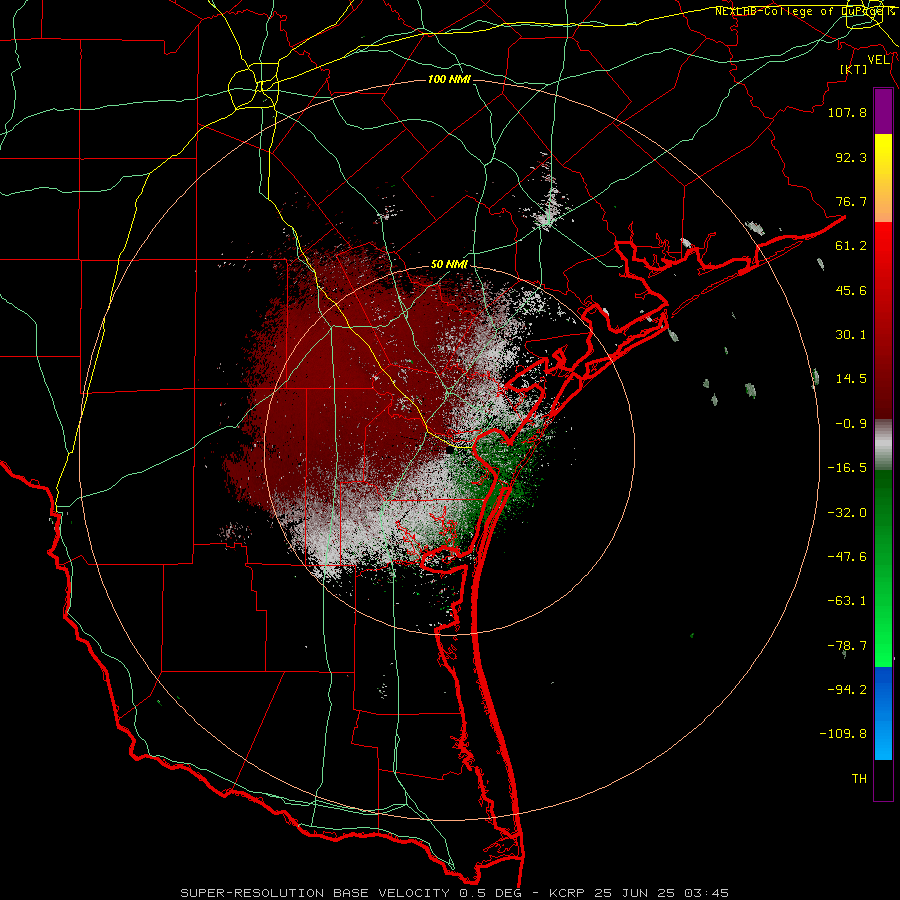The image size is (900, 900).
Task: Click the [KT] units label
Action: (x=854, y=69)
